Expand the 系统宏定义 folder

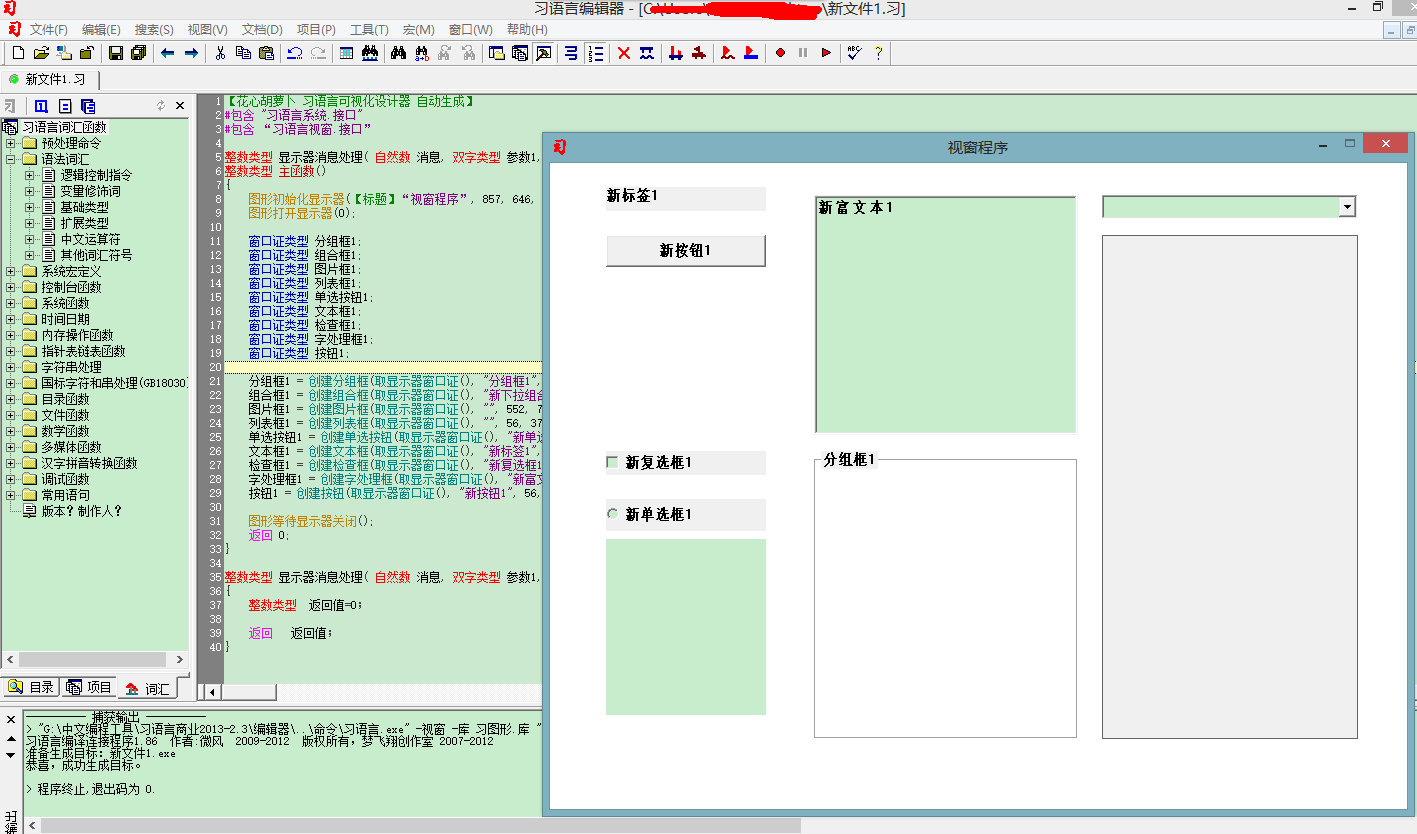coord(11,271)
